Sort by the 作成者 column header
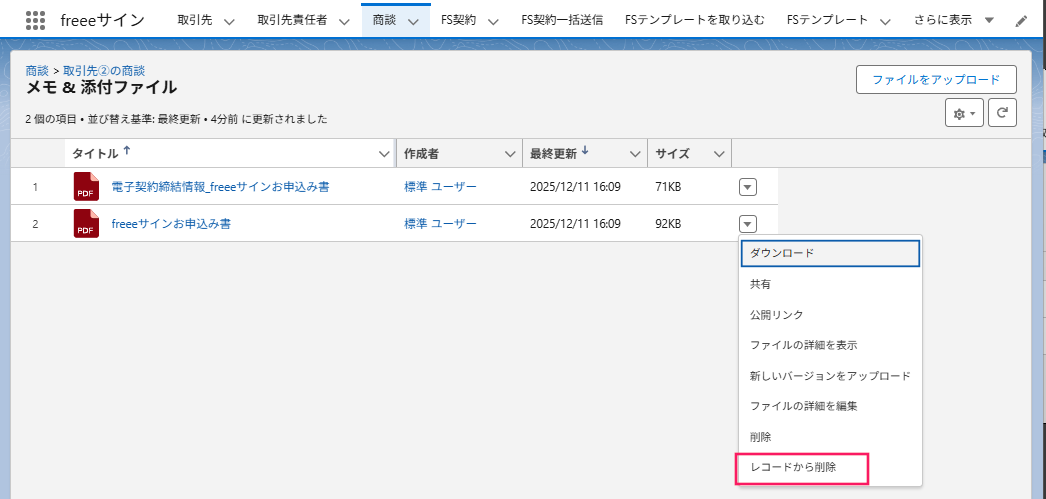 point(422,154)
